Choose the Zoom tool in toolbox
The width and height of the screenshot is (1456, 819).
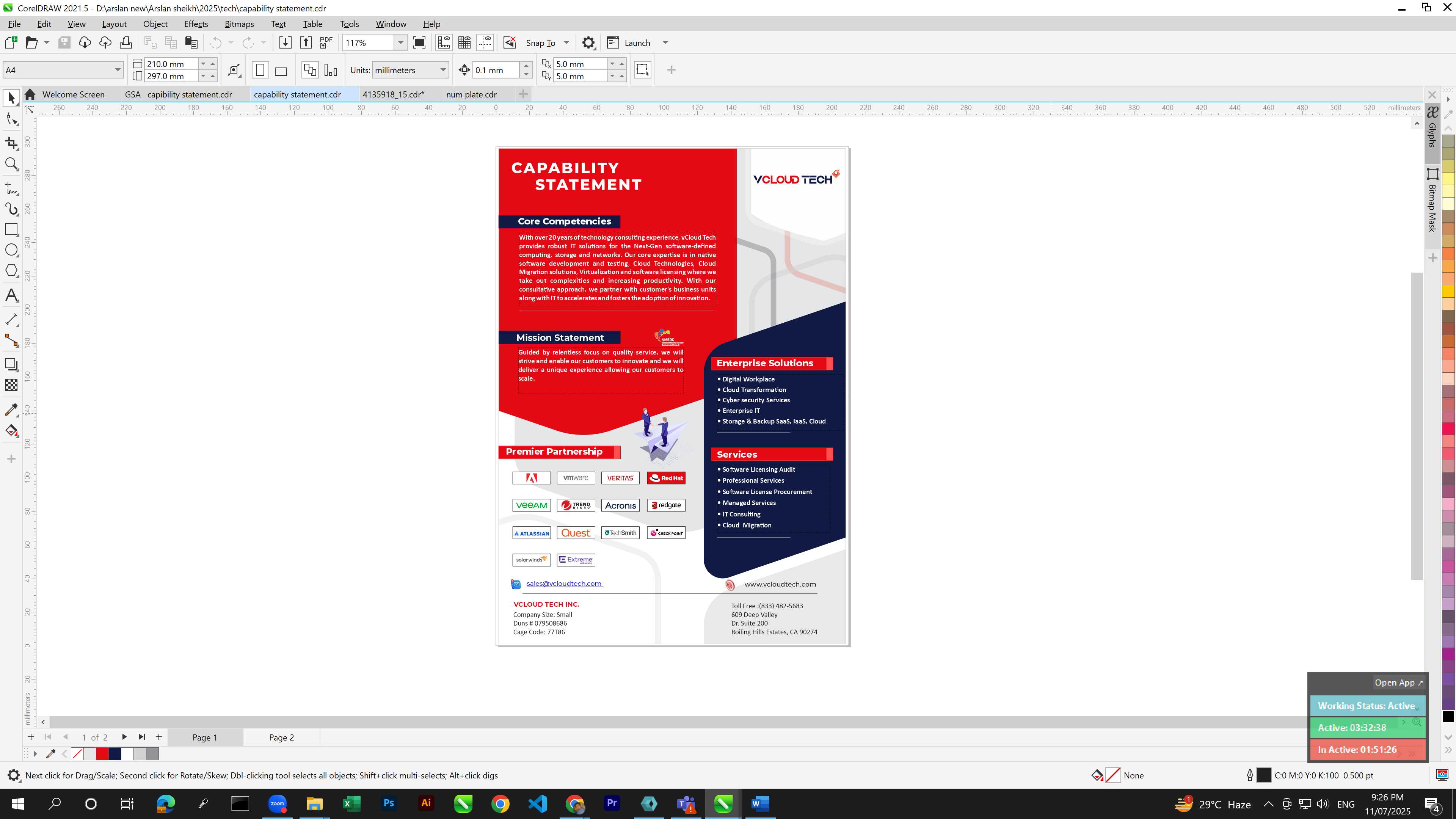[x=11, y=164]
